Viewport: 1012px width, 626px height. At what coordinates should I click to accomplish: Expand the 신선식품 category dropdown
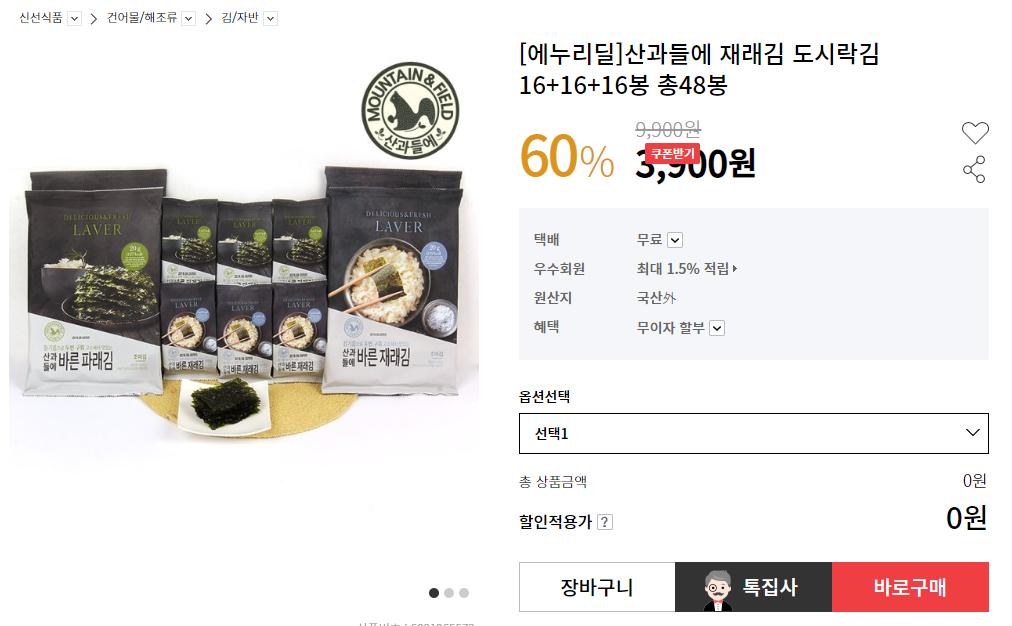tap(75, 19)
